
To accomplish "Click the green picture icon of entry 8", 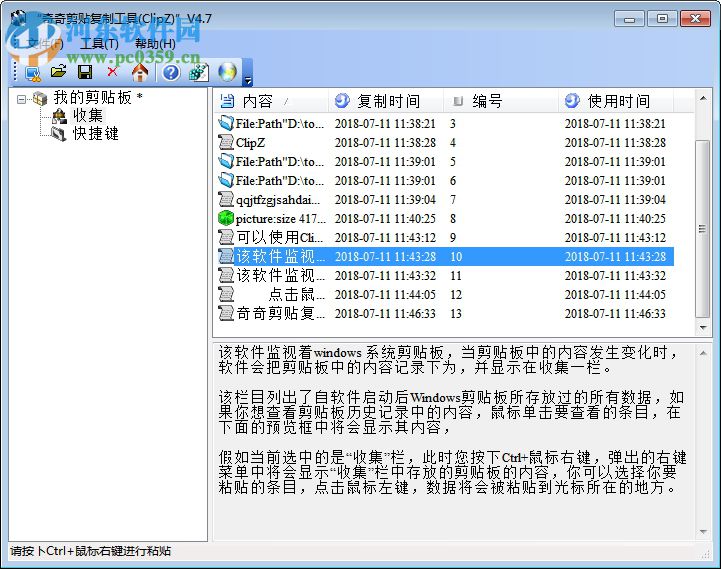I will pyautogui.click(x=226, y=218).
